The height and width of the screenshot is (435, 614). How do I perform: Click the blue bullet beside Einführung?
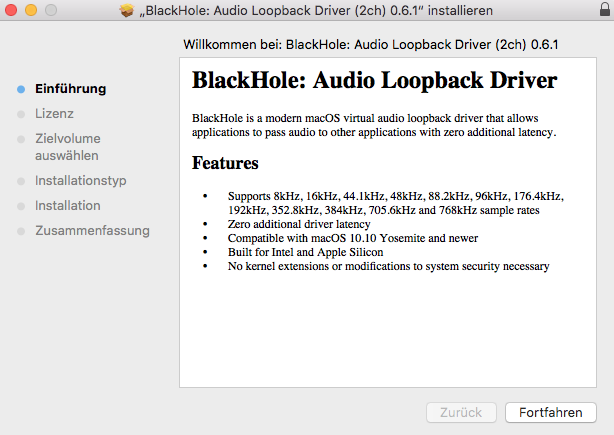click(x=21, y=89)
